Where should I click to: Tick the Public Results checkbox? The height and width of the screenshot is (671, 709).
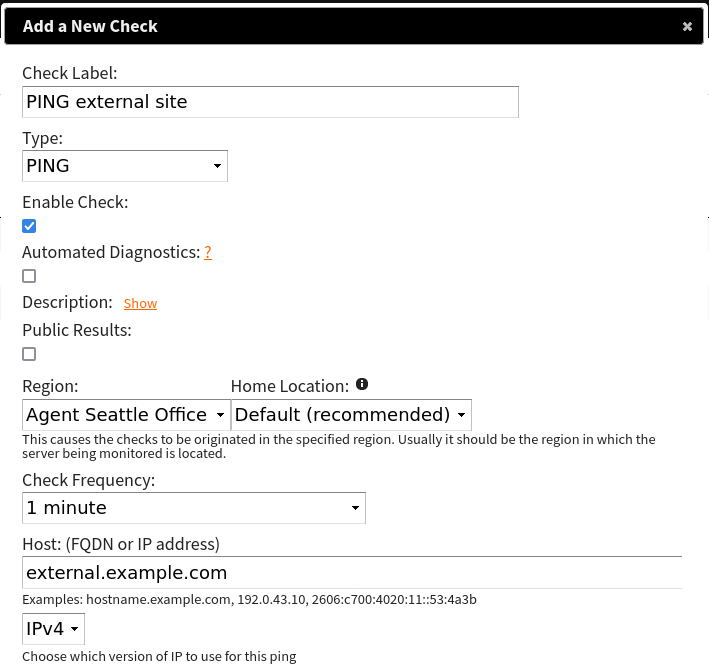click(29, 354)
